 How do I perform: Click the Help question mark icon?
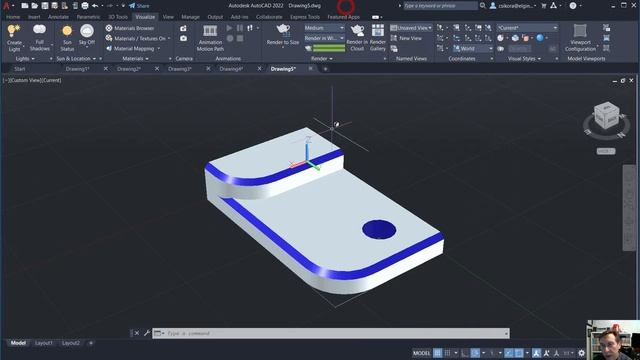pos(573,6)
